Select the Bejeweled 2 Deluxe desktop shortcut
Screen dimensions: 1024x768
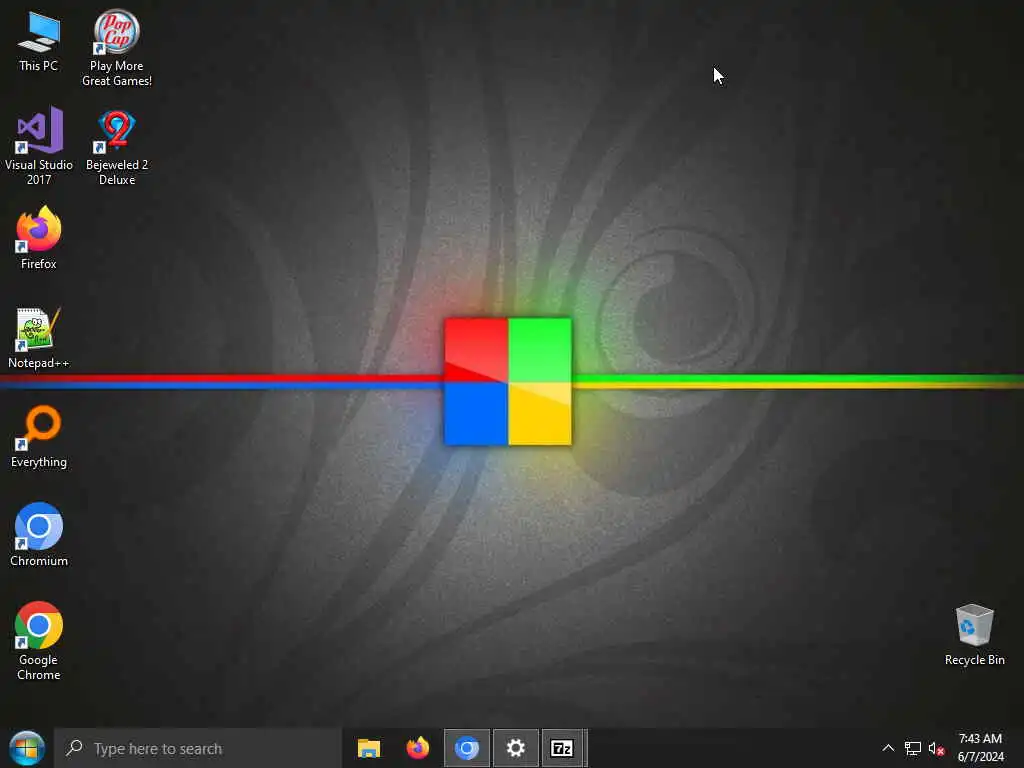pos(117,148)
